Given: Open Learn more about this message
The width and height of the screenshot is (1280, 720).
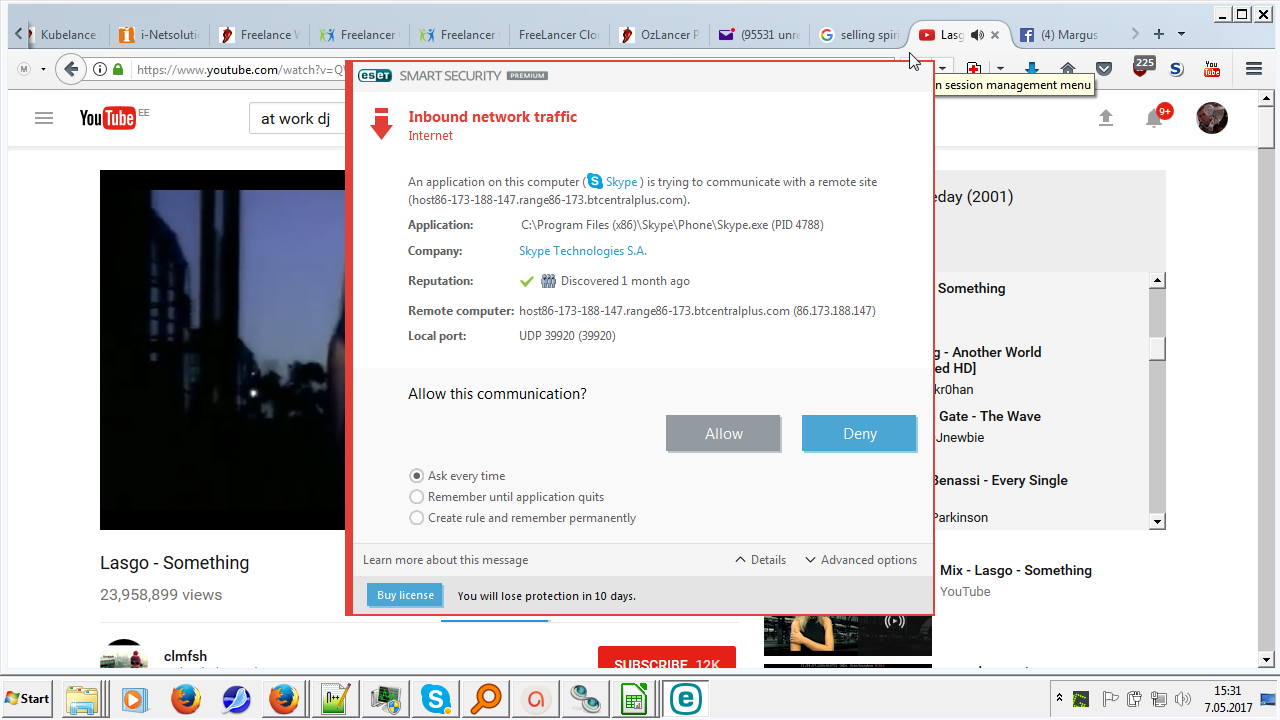Looking at the screenshot, I should [445, 560].
